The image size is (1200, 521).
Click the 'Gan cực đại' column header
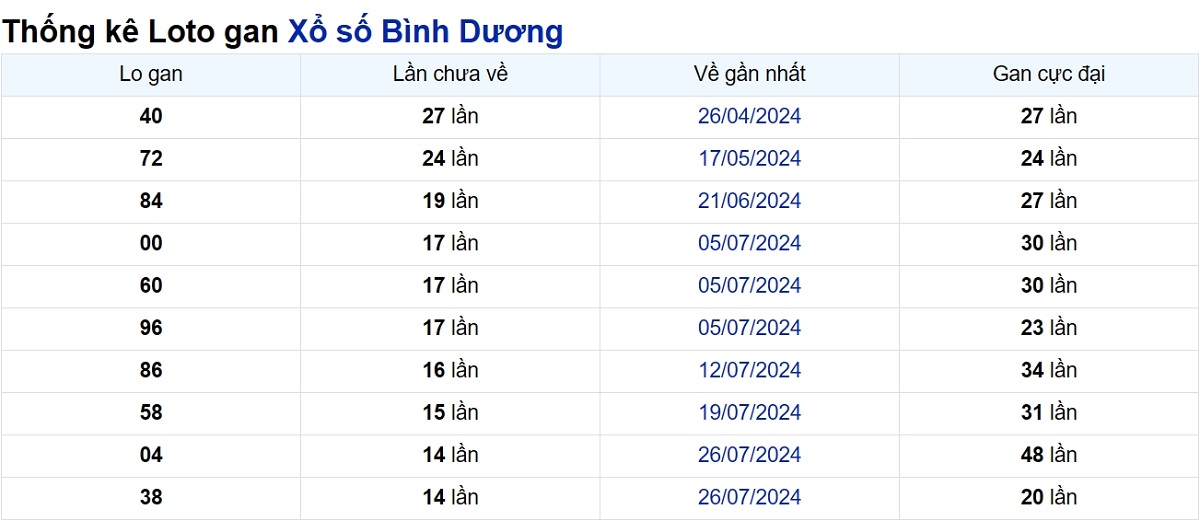click(x=1049, y=74)
